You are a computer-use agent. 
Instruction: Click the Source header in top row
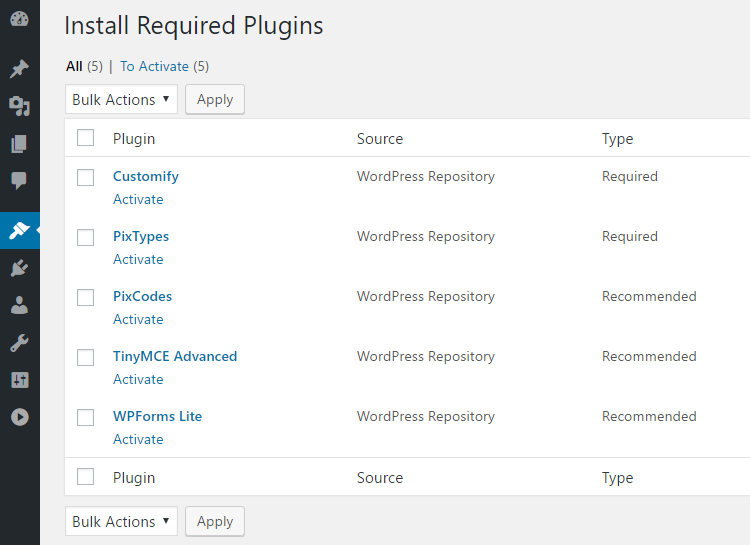pos(380,139)
